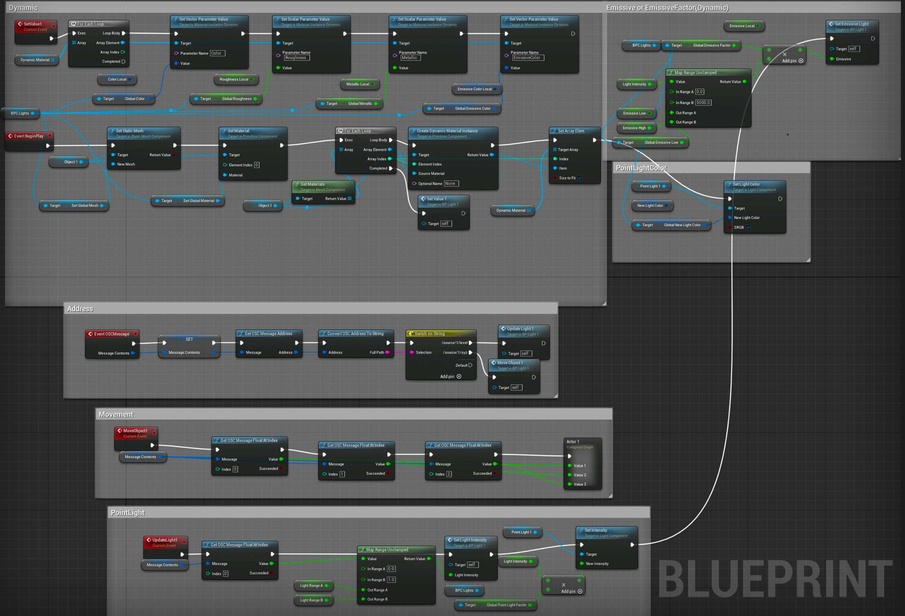Click Optional Name field showing None
The height and width of the screenshot is (616, 905).
[451, 183]
